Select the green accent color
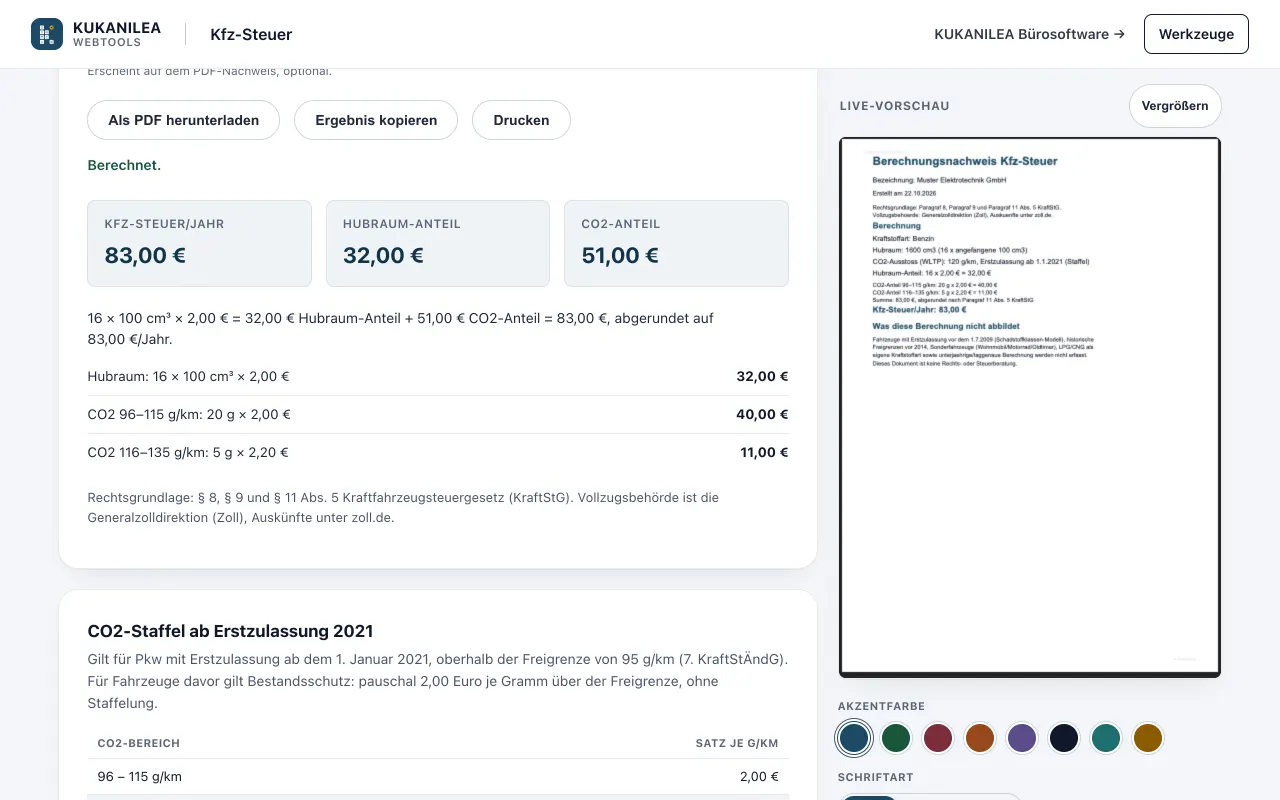The image size is (1280, 800). click(x=896, y=738)
